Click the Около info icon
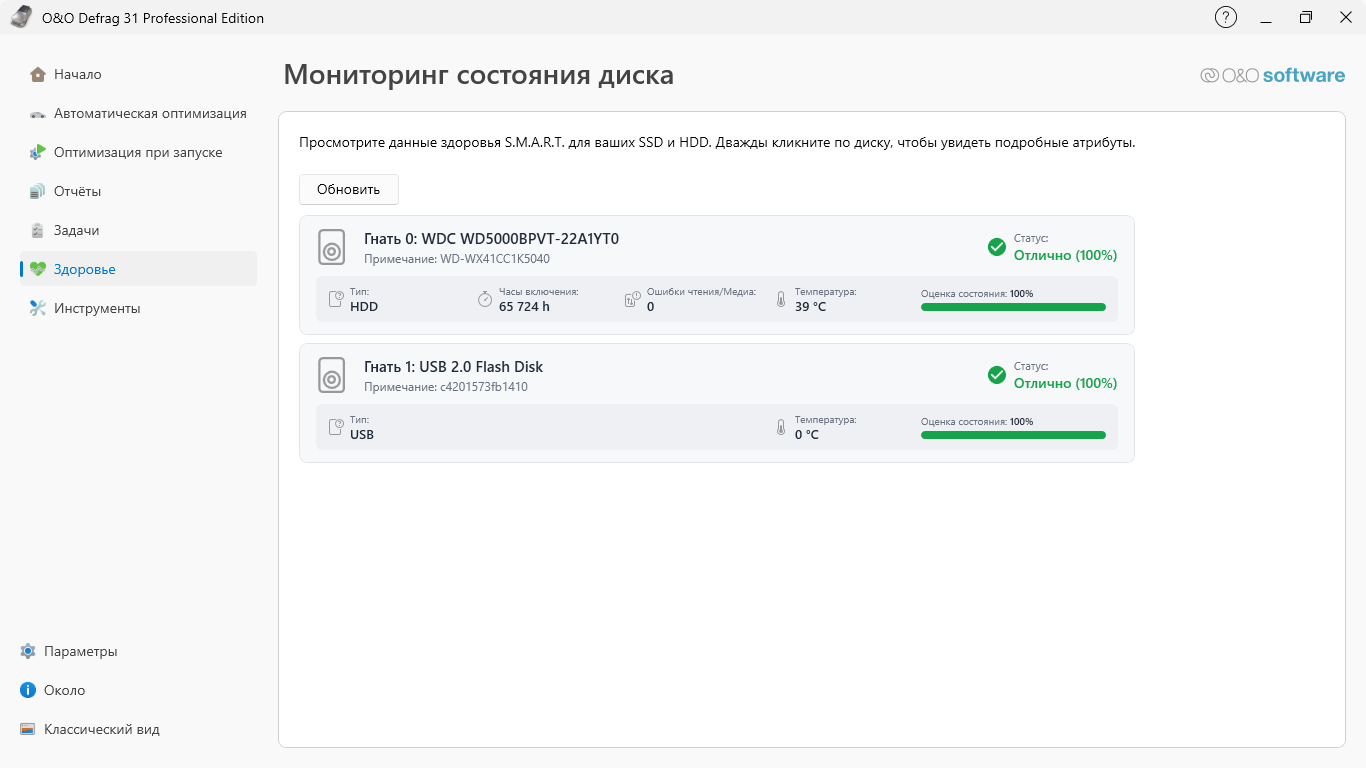 point(28,690)
